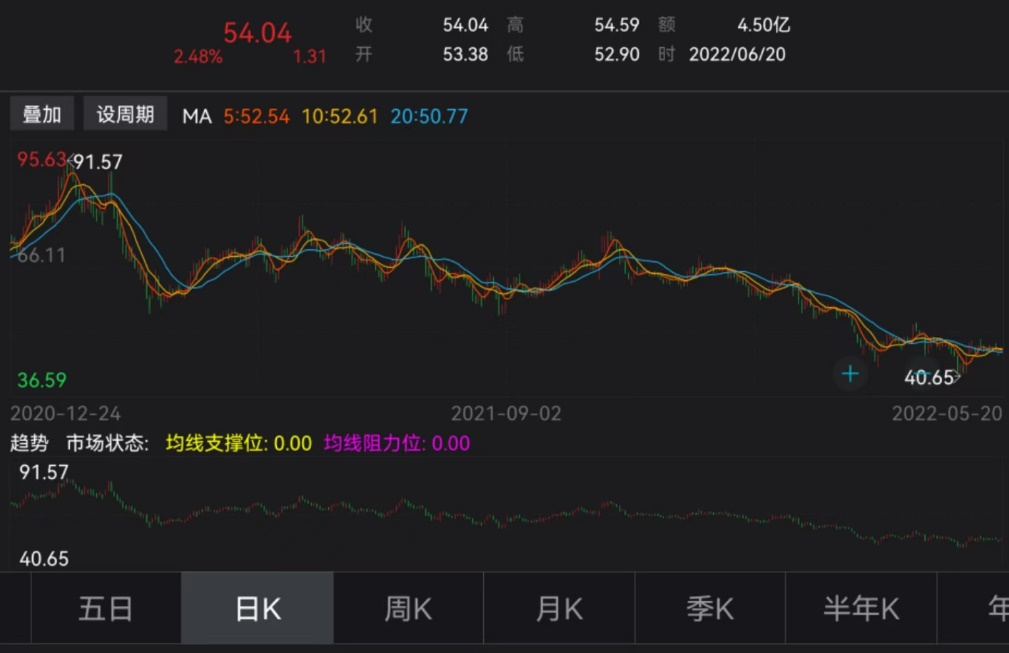Image resolution: width=1009 pixels, height=653 pixels.
Task: Click the 市场状态 label
Action: 107,443
